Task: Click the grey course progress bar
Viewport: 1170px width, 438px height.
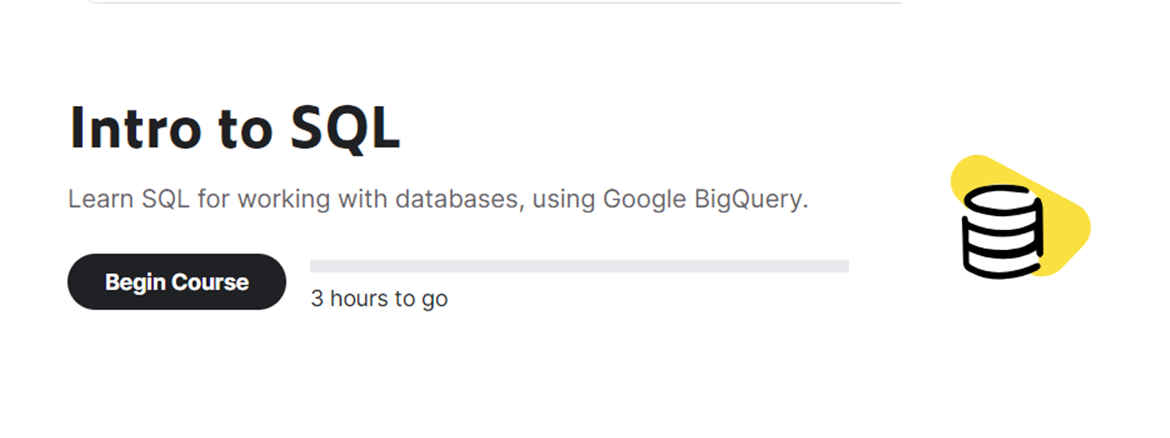Action: click(x=580, y=266)
